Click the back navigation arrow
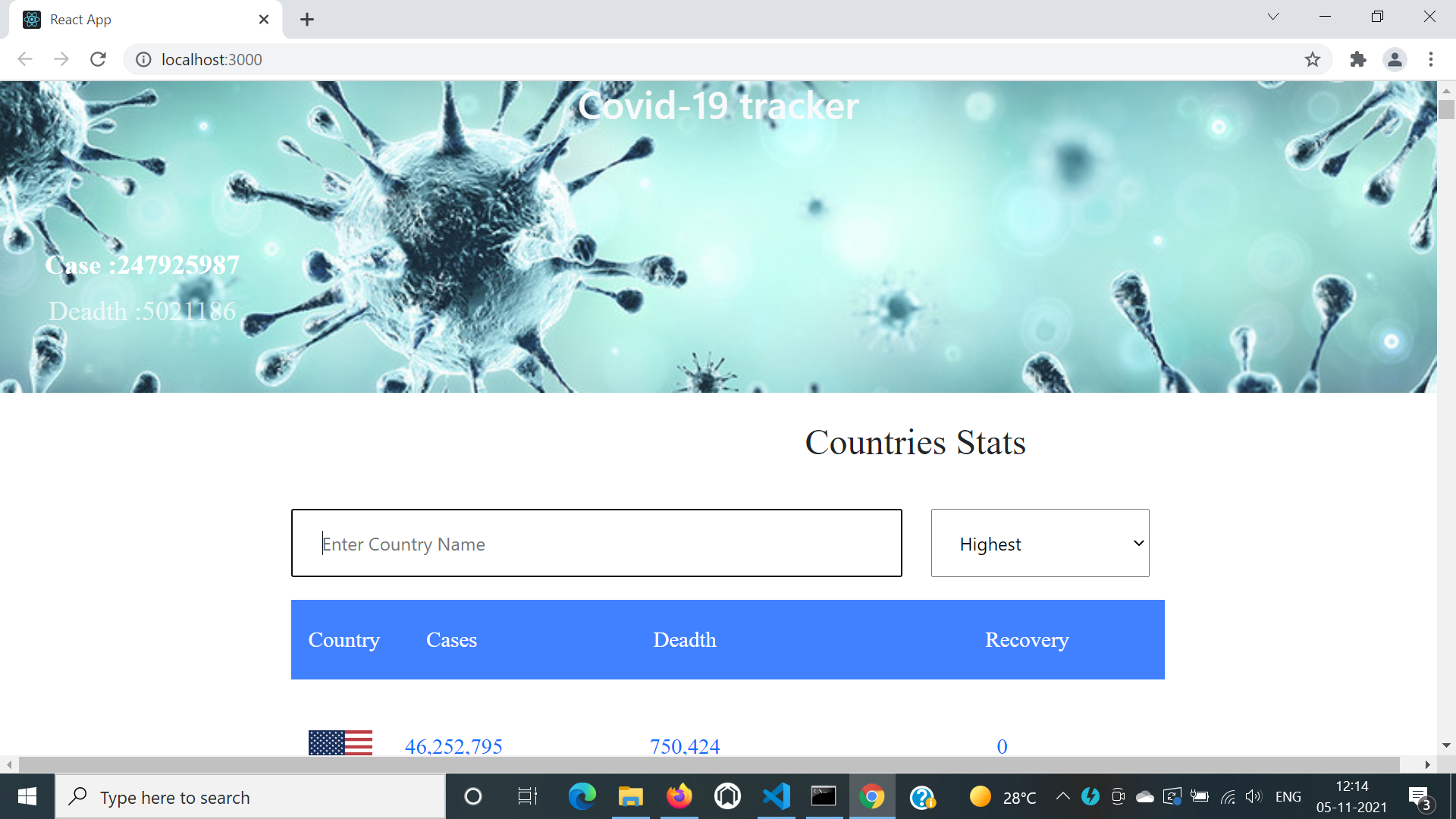The height and width of the screenshot is (819, 1456). click(x=25, y=59)
